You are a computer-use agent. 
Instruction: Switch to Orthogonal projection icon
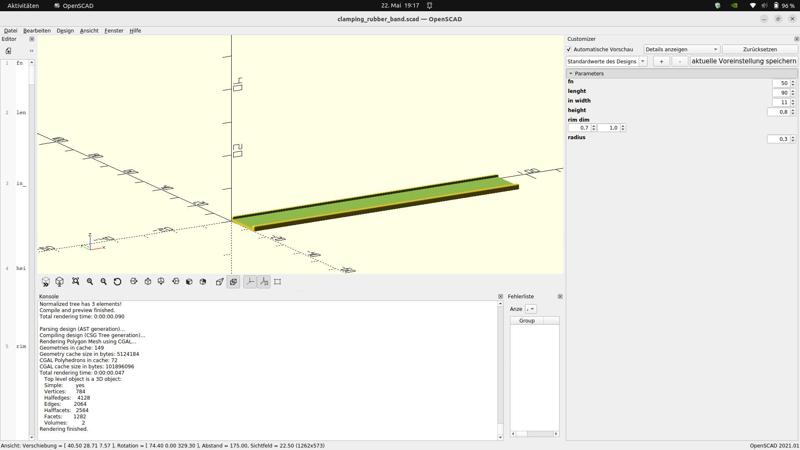click(x=233, y=282)
